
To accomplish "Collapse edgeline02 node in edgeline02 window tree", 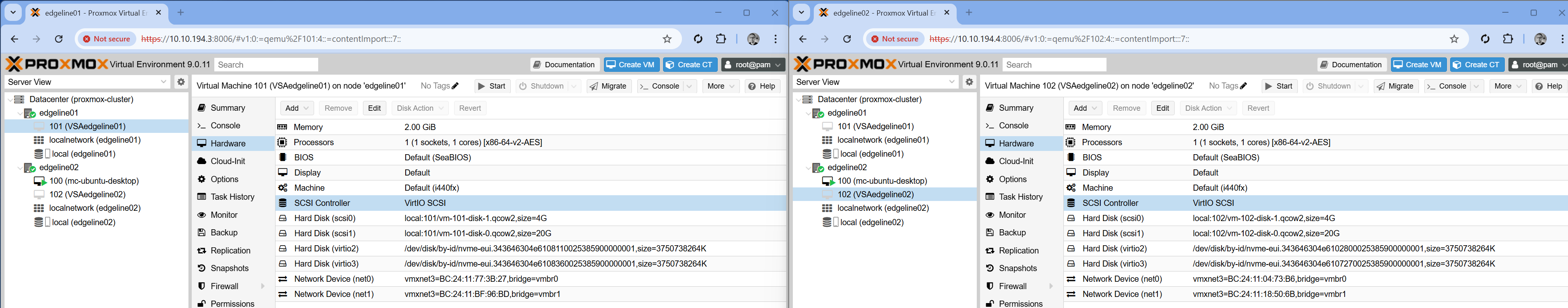I will [x=808, y=168].
